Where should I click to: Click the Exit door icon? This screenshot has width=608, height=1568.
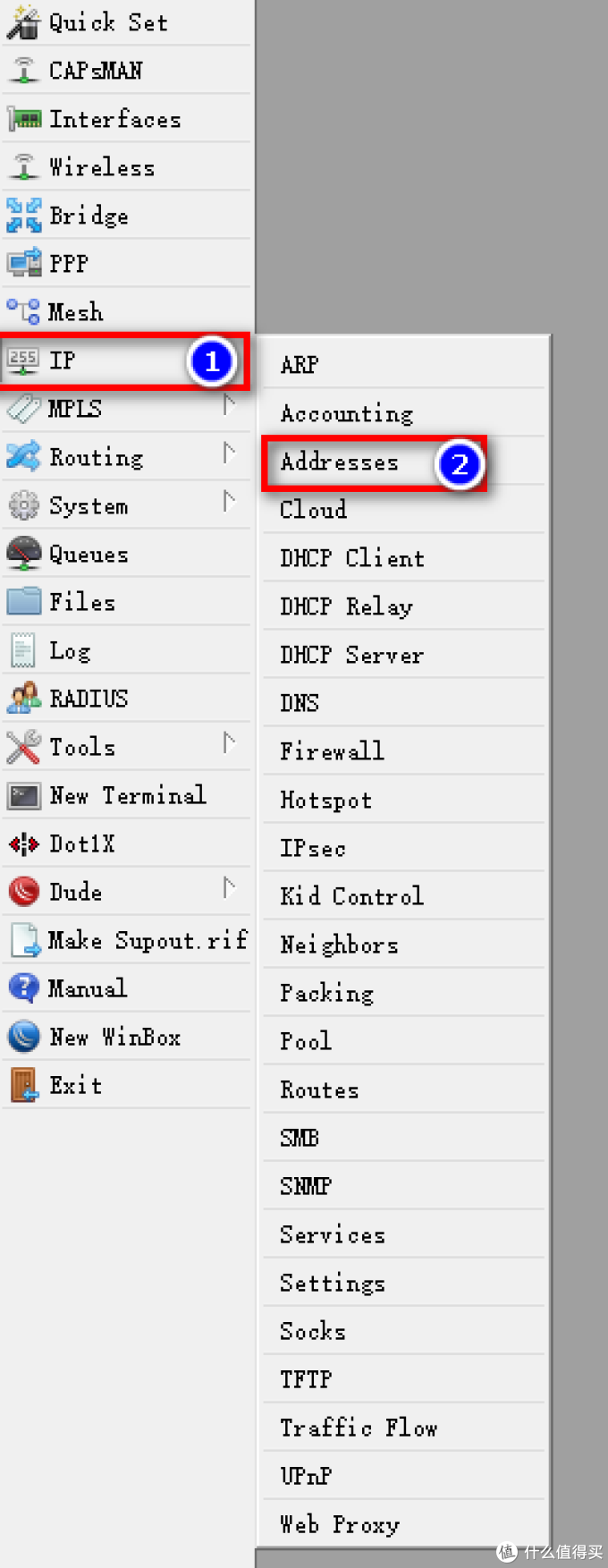pos(23,1085)
